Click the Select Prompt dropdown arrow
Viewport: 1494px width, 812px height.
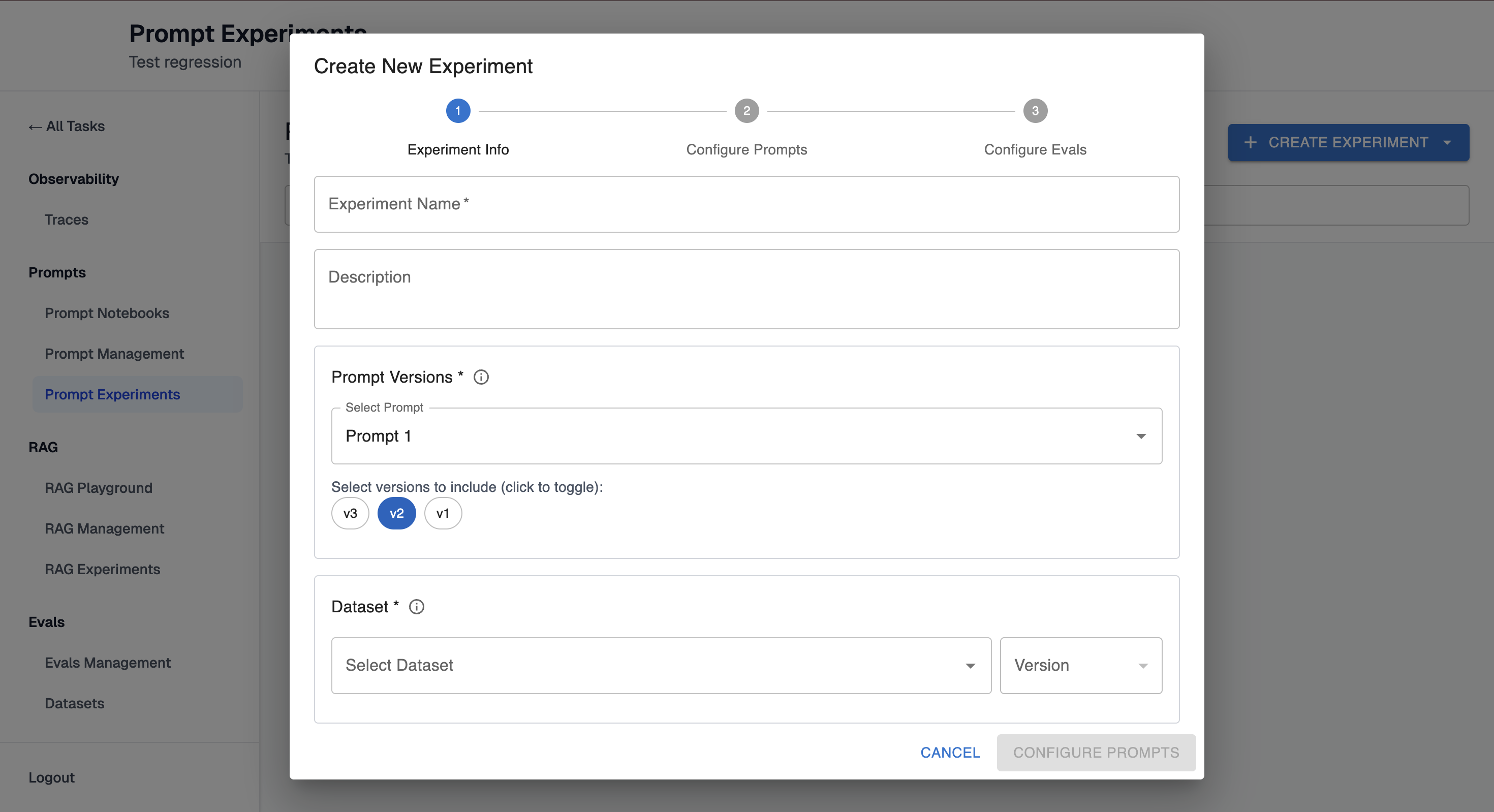coord(1141,436)
